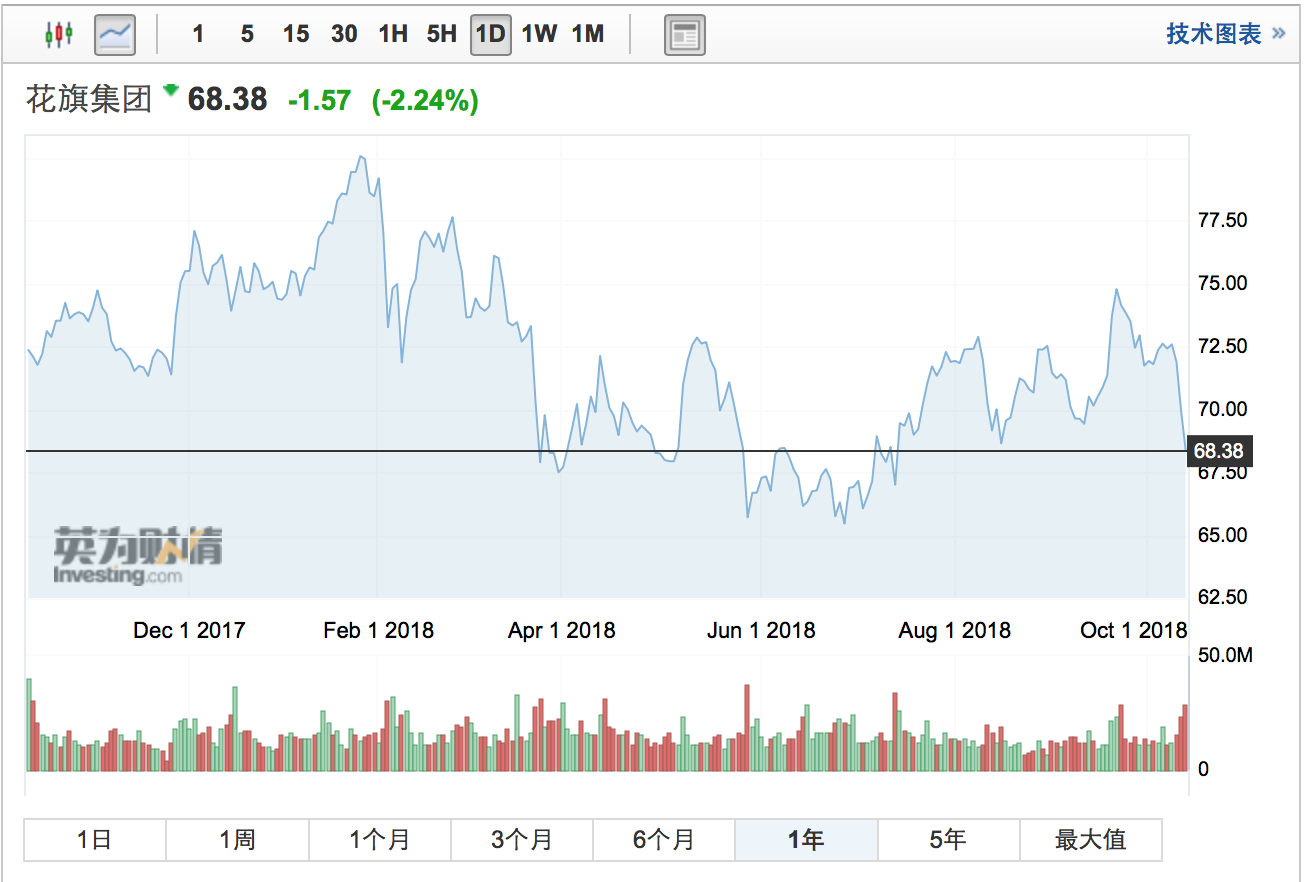The image size is (1304, 882).
Task: Click the -1.57 price change value
Action: [x=319, y=100]
